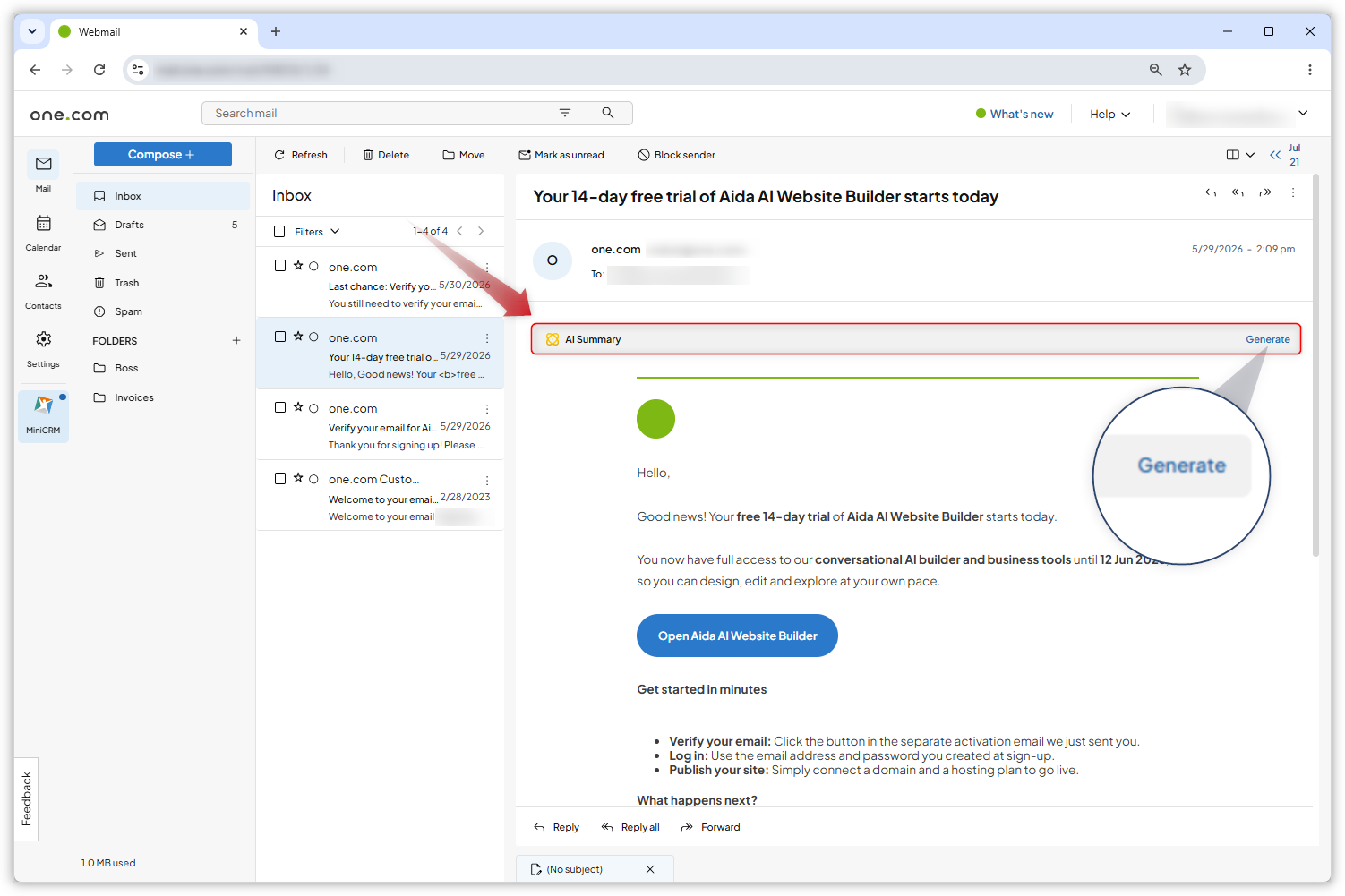Image resolution: width=1345 pixels, height=896 pixels.
Task: Go to next page of emails
Action: (x=481, y=231)
